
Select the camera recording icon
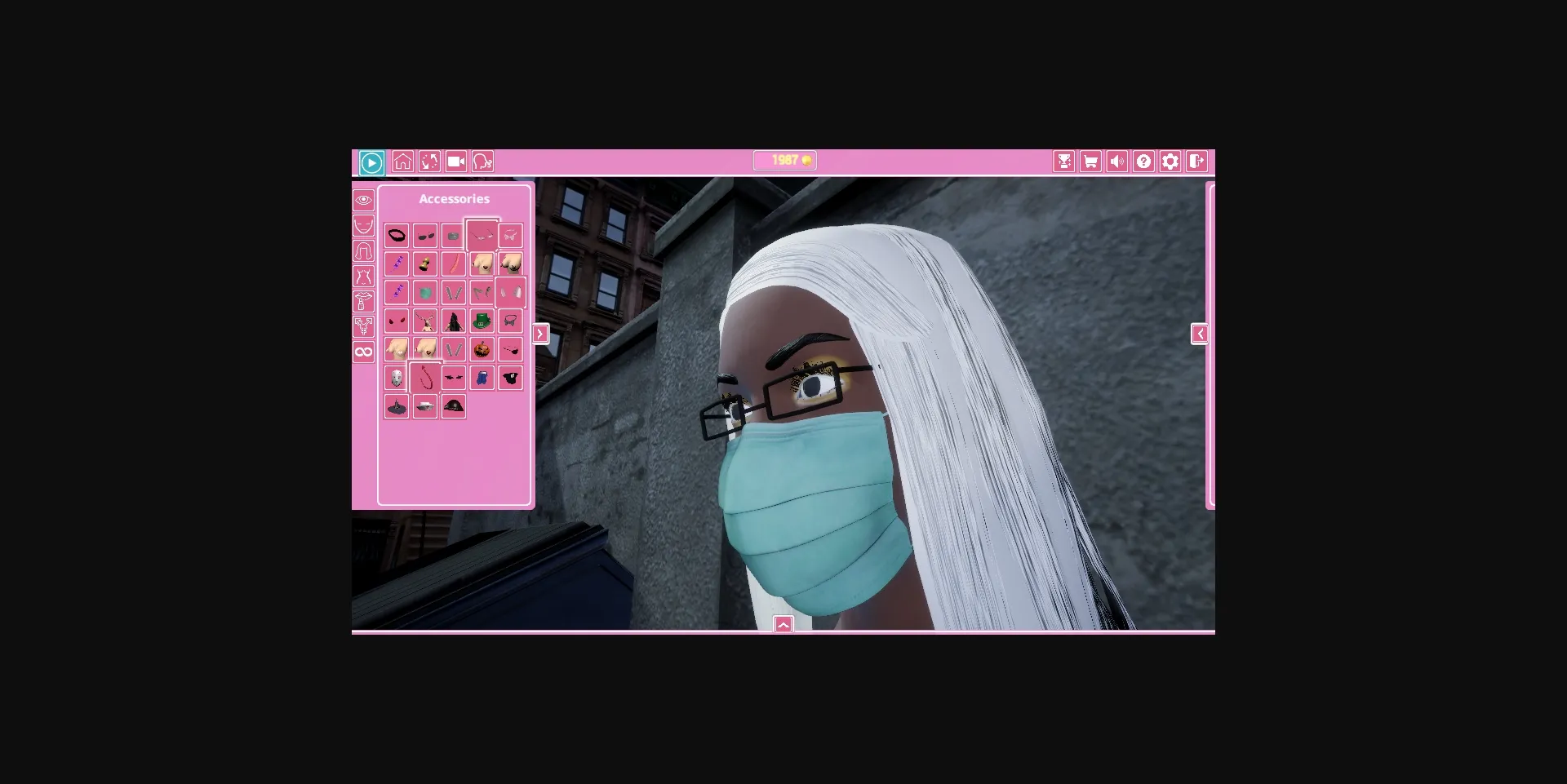tap(456, 161)
